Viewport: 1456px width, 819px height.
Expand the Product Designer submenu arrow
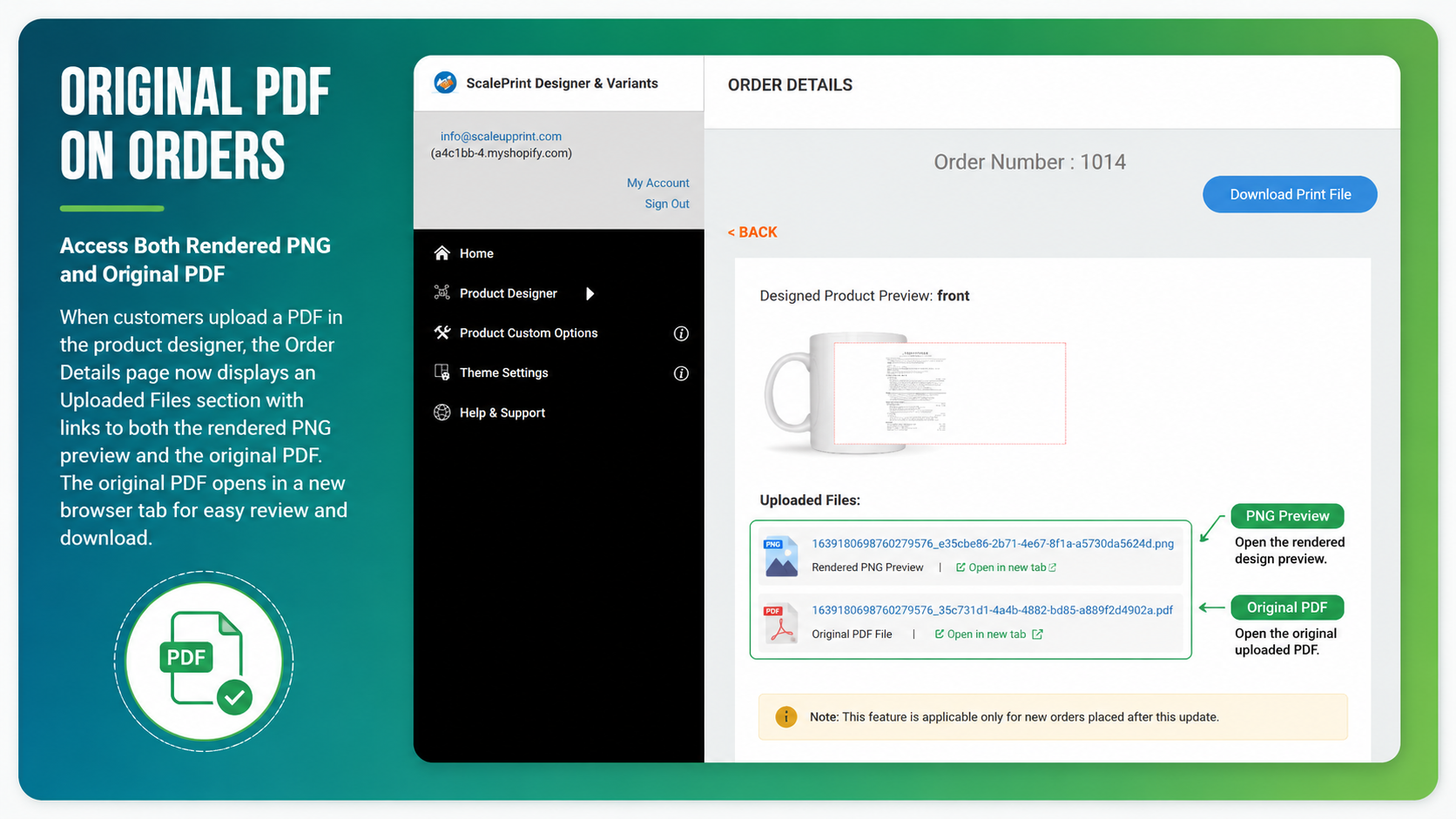click(x=590, y=293)
